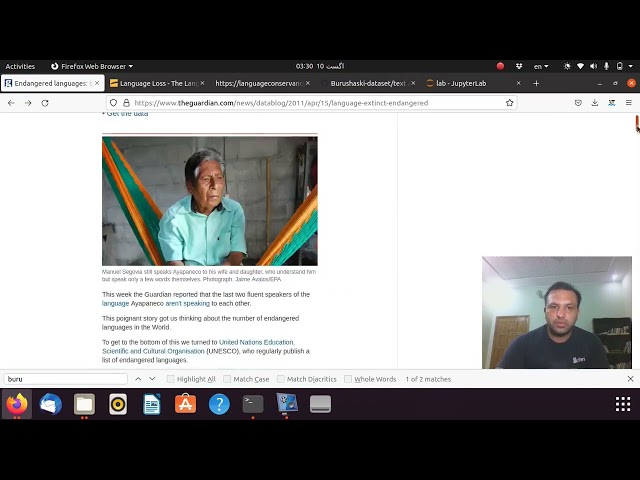Click the extension icon beside downloads
Screen dimensions: 640x480
pyautogui.click(x=611, y=103)
